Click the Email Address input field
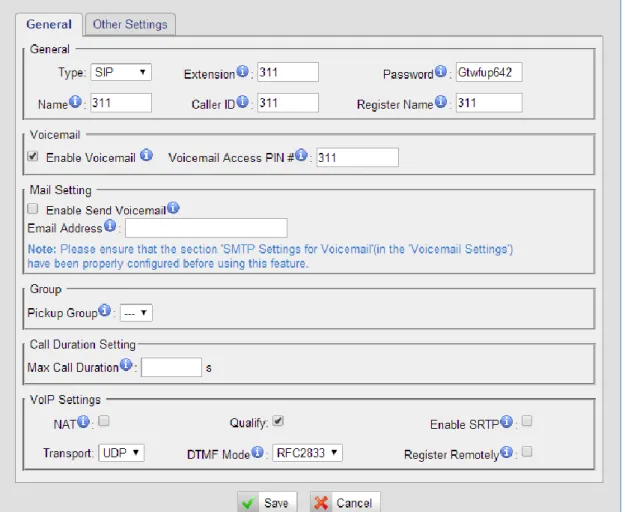The width and height of the screenshot is (625, 512). tap(206, 228)
